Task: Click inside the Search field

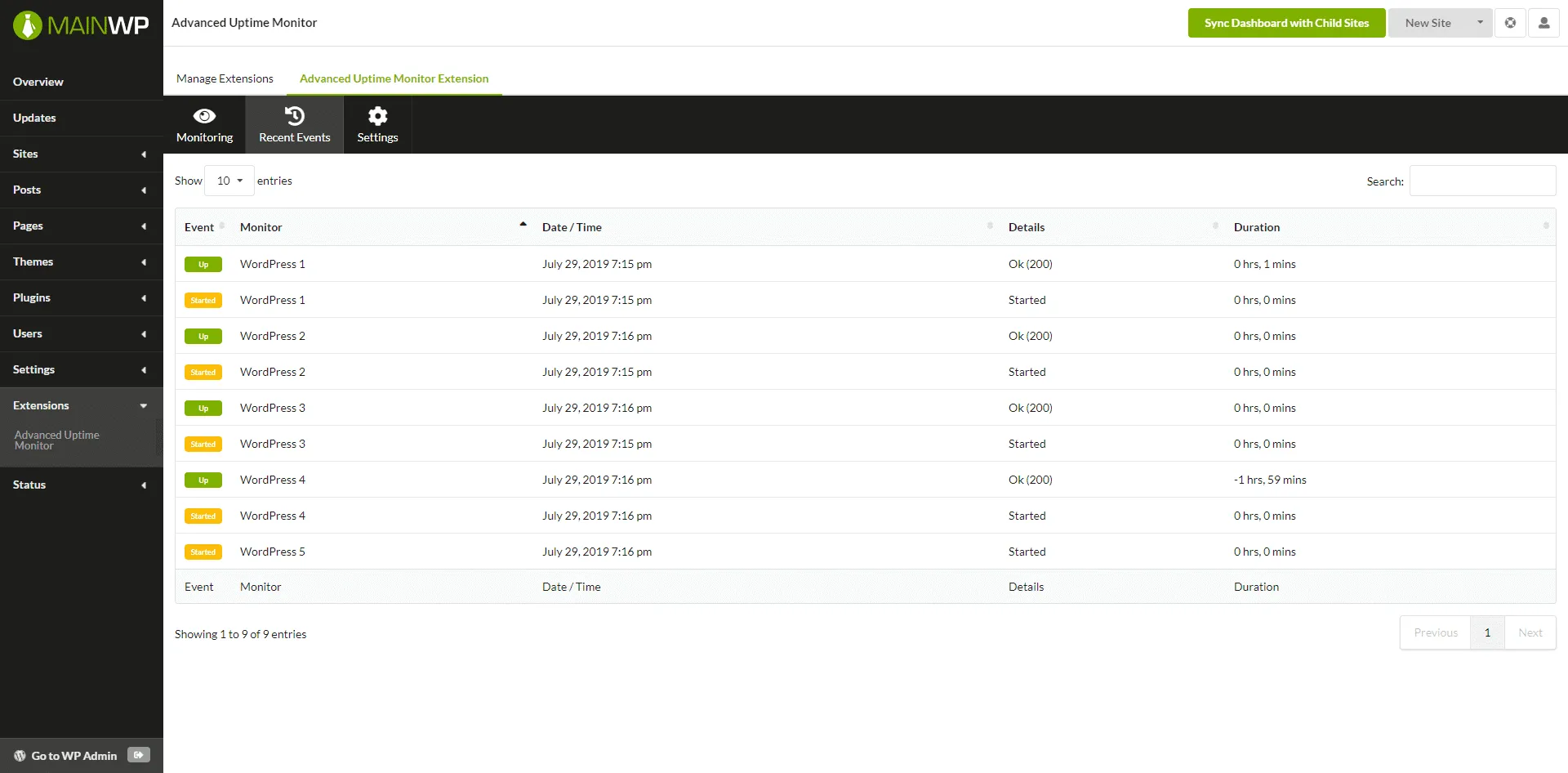Action: coord(1482,181)
